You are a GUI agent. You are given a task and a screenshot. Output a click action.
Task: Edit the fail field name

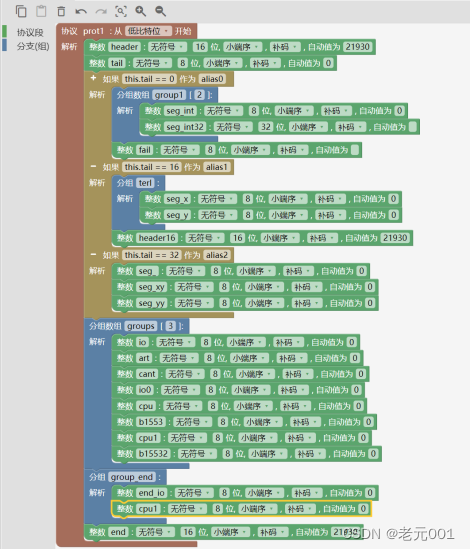145,150
